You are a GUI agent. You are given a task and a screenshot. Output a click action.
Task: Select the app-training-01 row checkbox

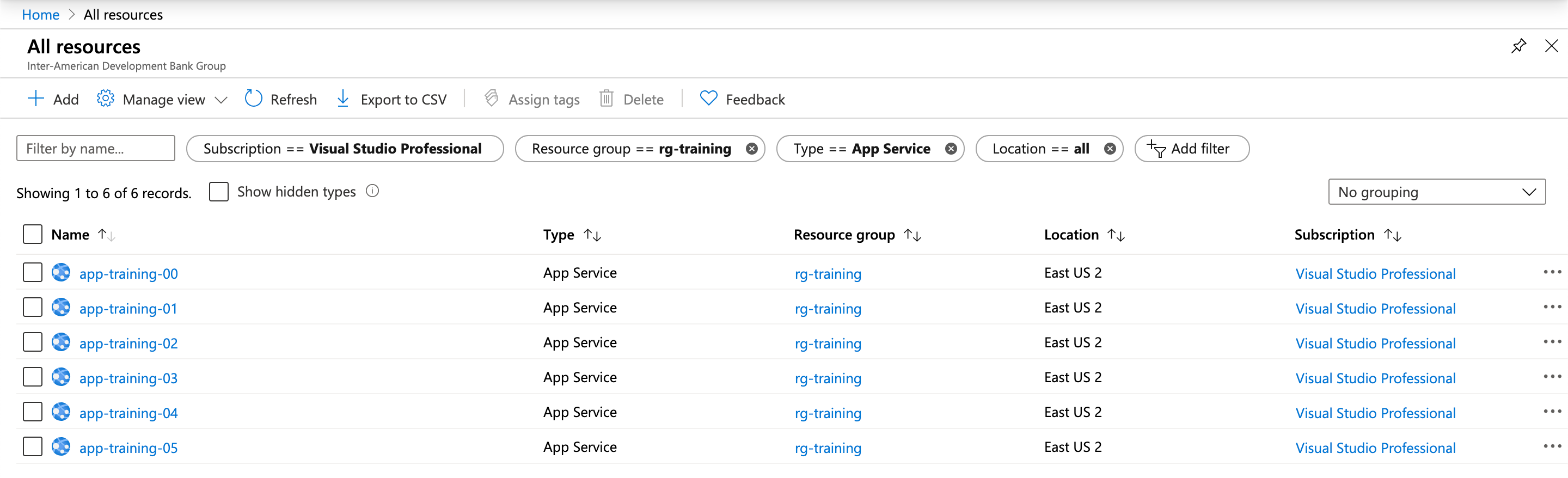tap(32, 307)
